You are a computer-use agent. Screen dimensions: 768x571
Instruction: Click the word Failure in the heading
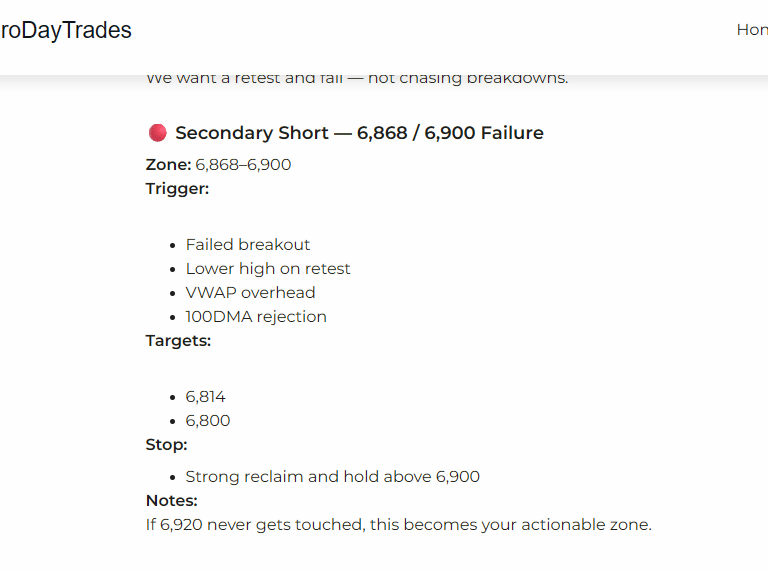[512, 133]
